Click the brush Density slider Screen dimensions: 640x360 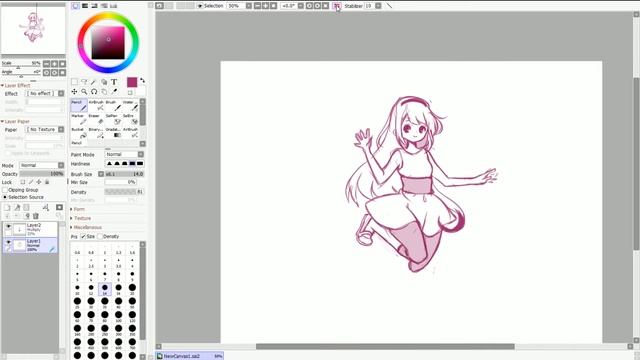tap(124, 192)
